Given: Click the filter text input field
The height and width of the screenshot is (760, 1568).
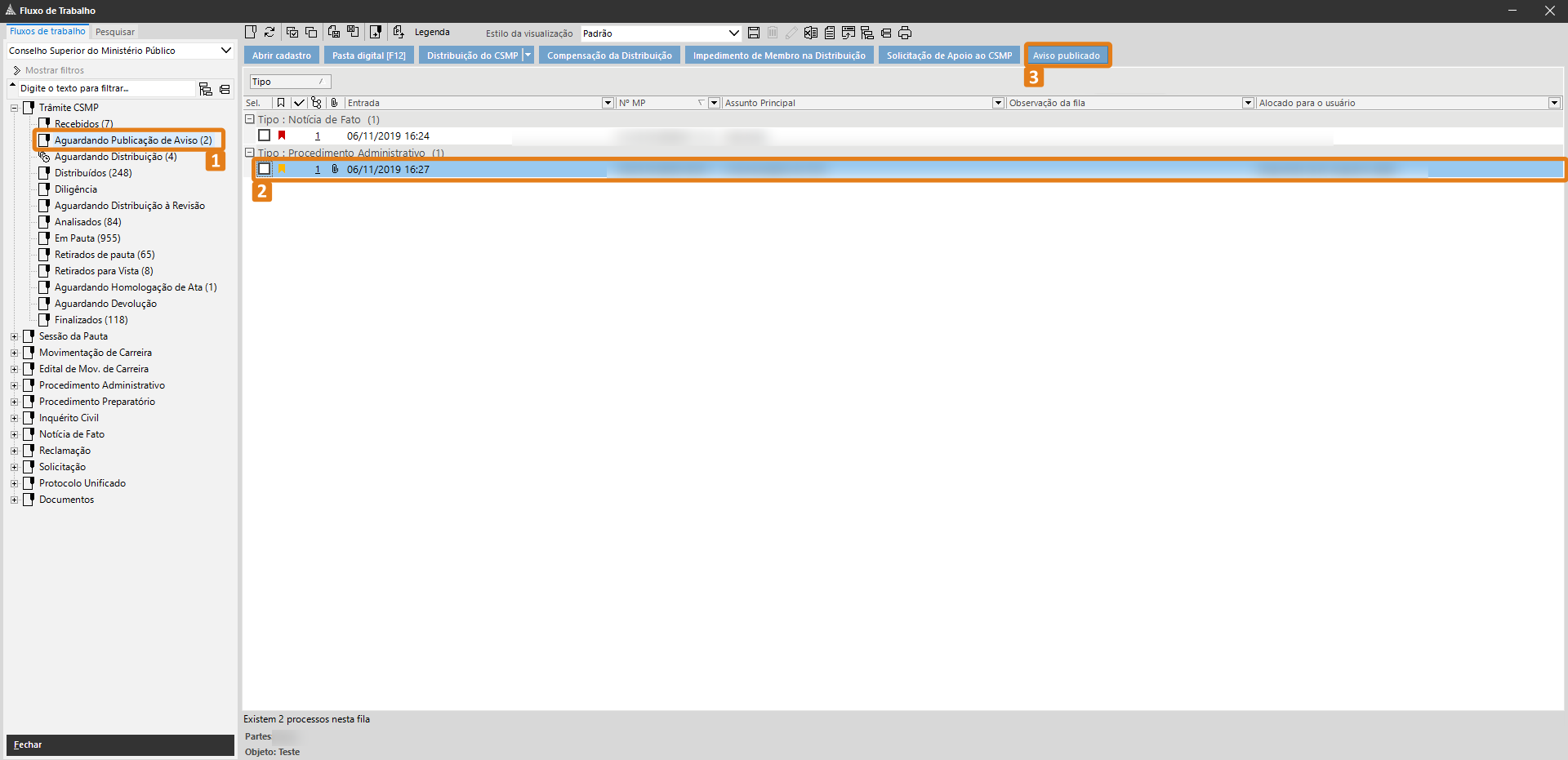Looking at the screenshot, I should click(106, 88).
